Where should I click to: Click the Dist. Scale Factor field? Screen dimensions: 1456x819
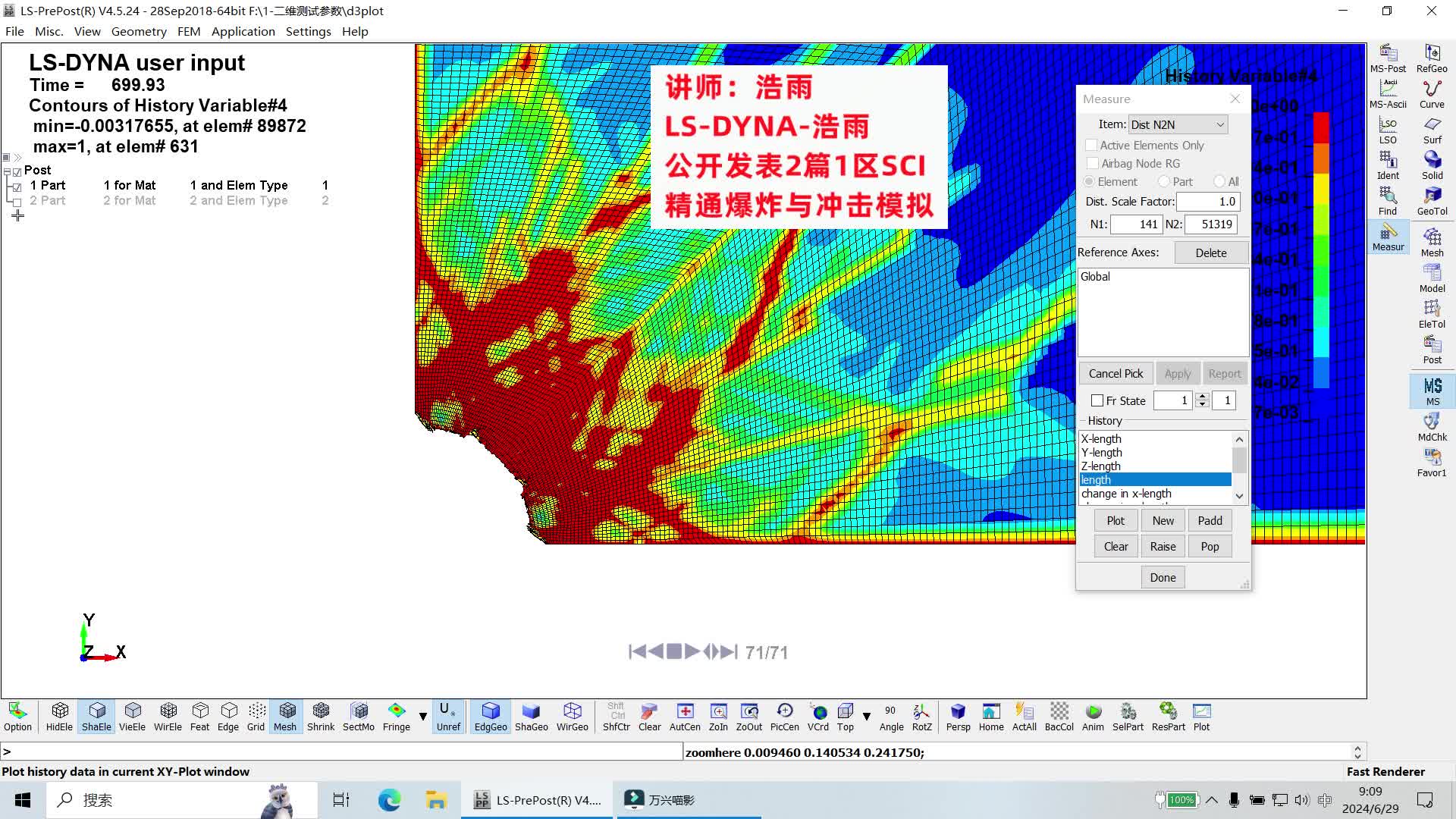(x=1207, y=202)
